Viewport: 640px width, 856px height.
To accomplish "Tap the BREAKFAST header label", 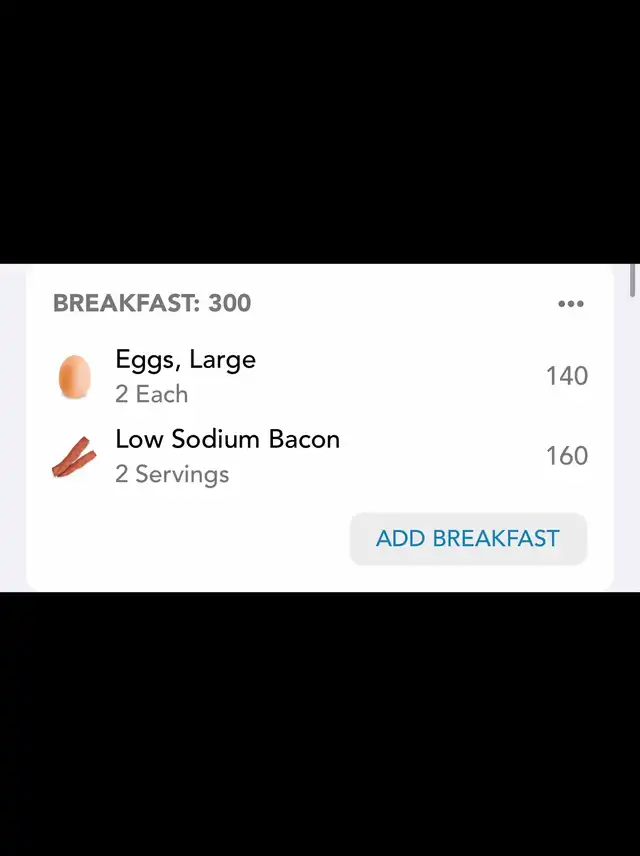I will [x=124, y=303].
